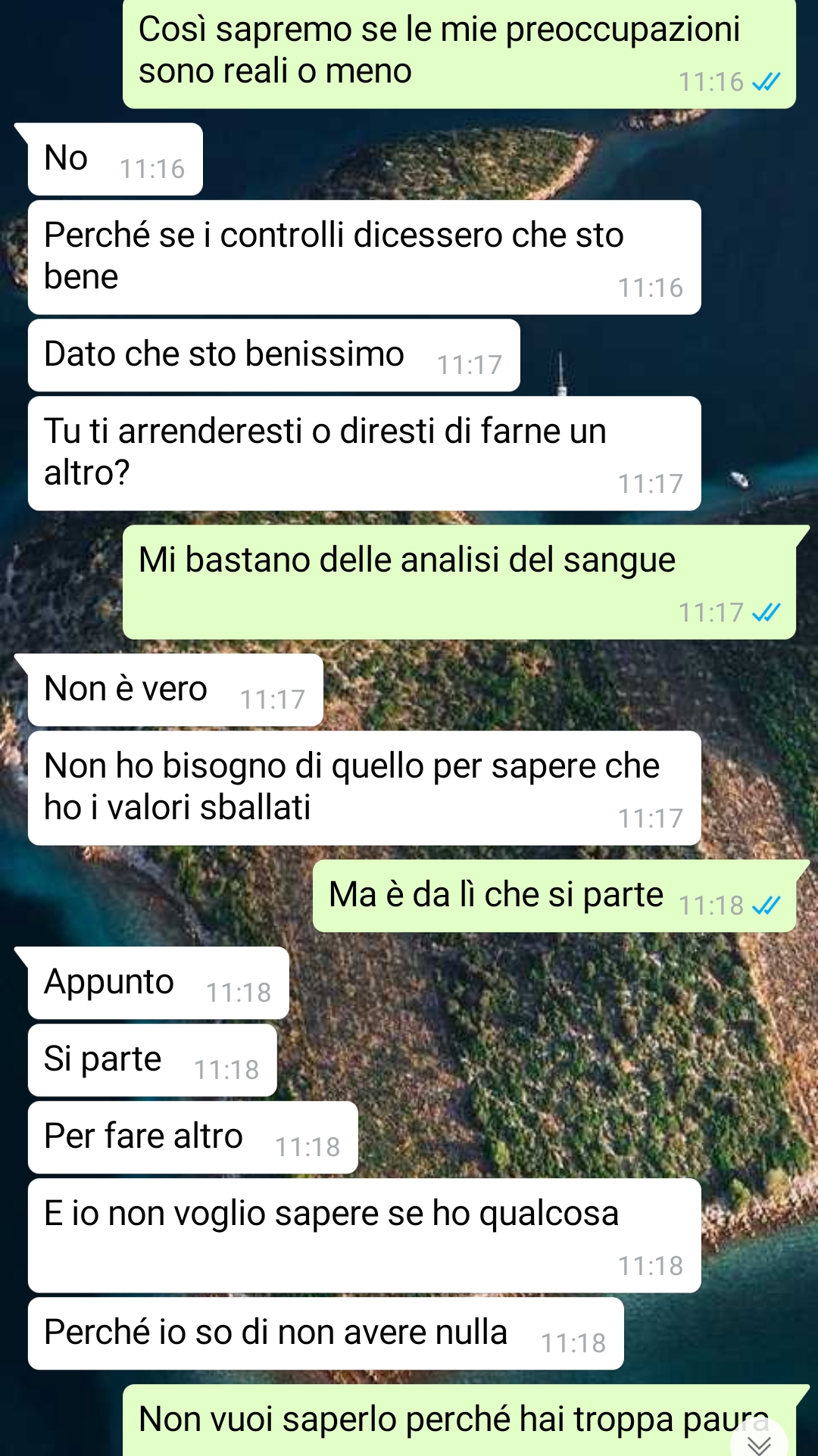This screenshot has height=1456, width=818.
Task: Select 'E io non voglio sapere' message
Action: click(x=364, y=1235)
